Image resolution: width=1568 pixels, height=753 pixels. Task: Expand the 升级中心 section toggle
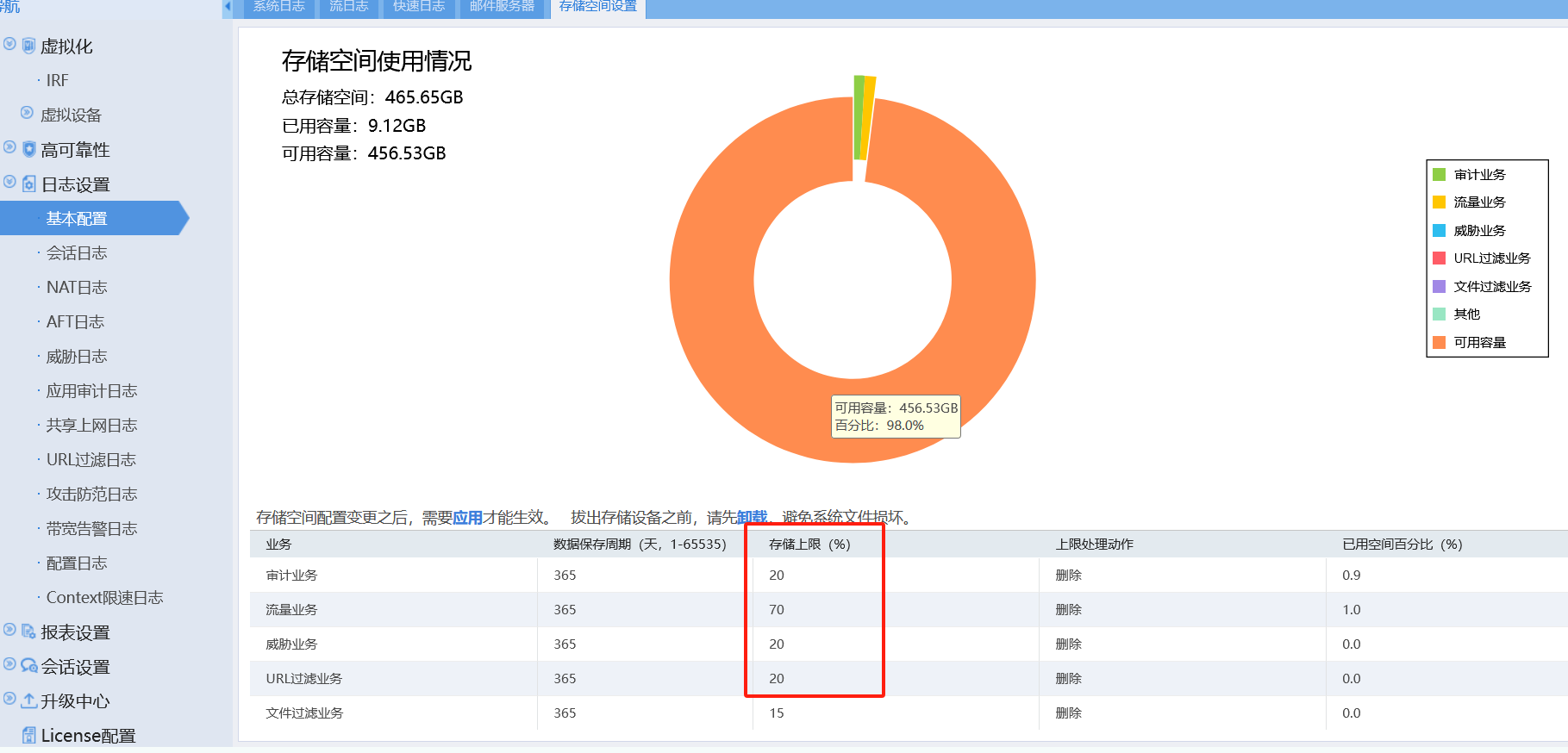[9, 699]
